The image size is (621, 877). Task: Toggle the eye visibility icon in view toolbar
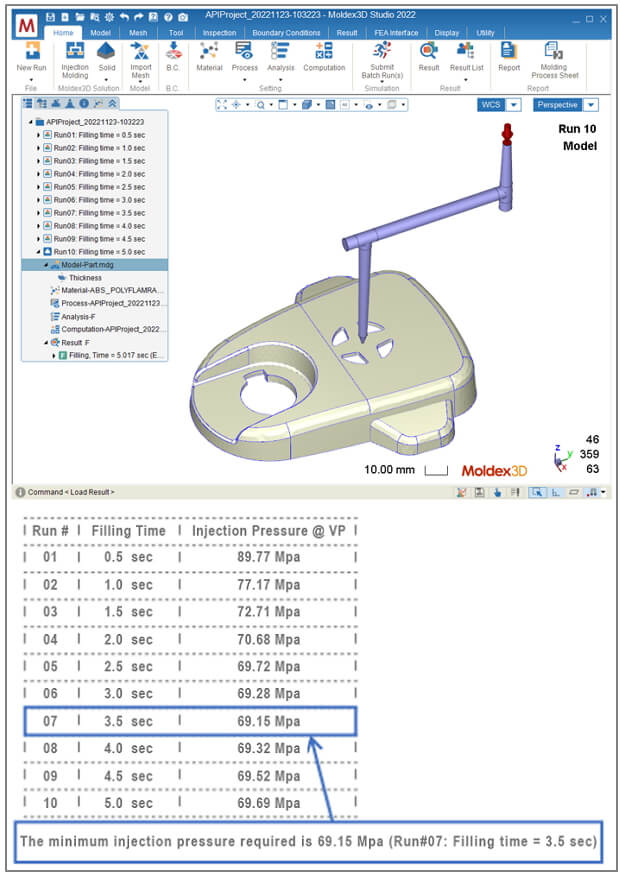(369, 105)
